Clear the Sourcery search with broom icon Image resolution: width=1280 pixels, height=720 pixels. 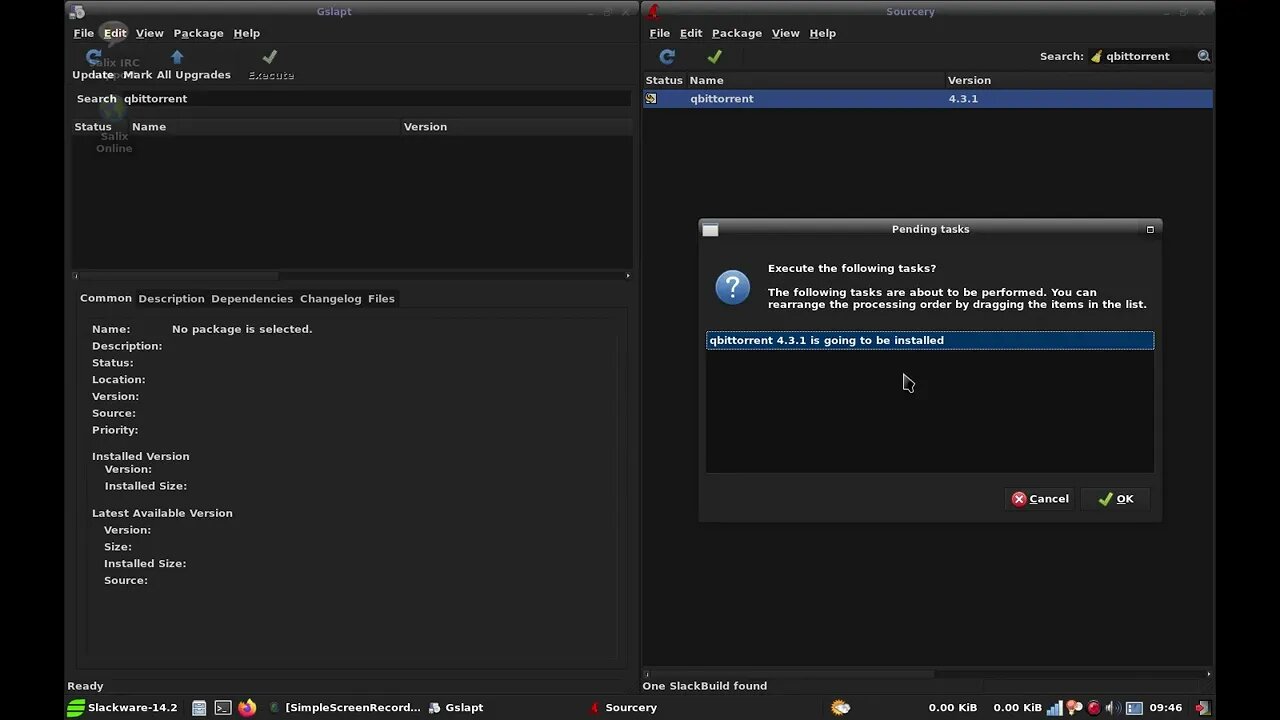(x=1096, y=57)
